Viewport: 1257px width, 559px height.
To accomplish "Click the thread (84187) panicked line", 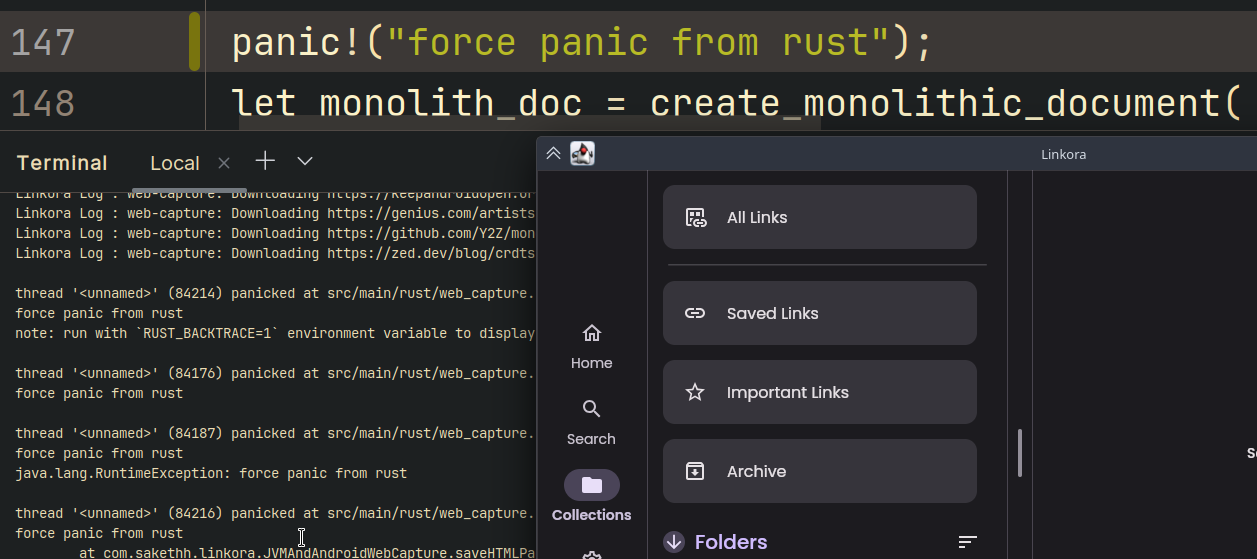I will 275,433.
